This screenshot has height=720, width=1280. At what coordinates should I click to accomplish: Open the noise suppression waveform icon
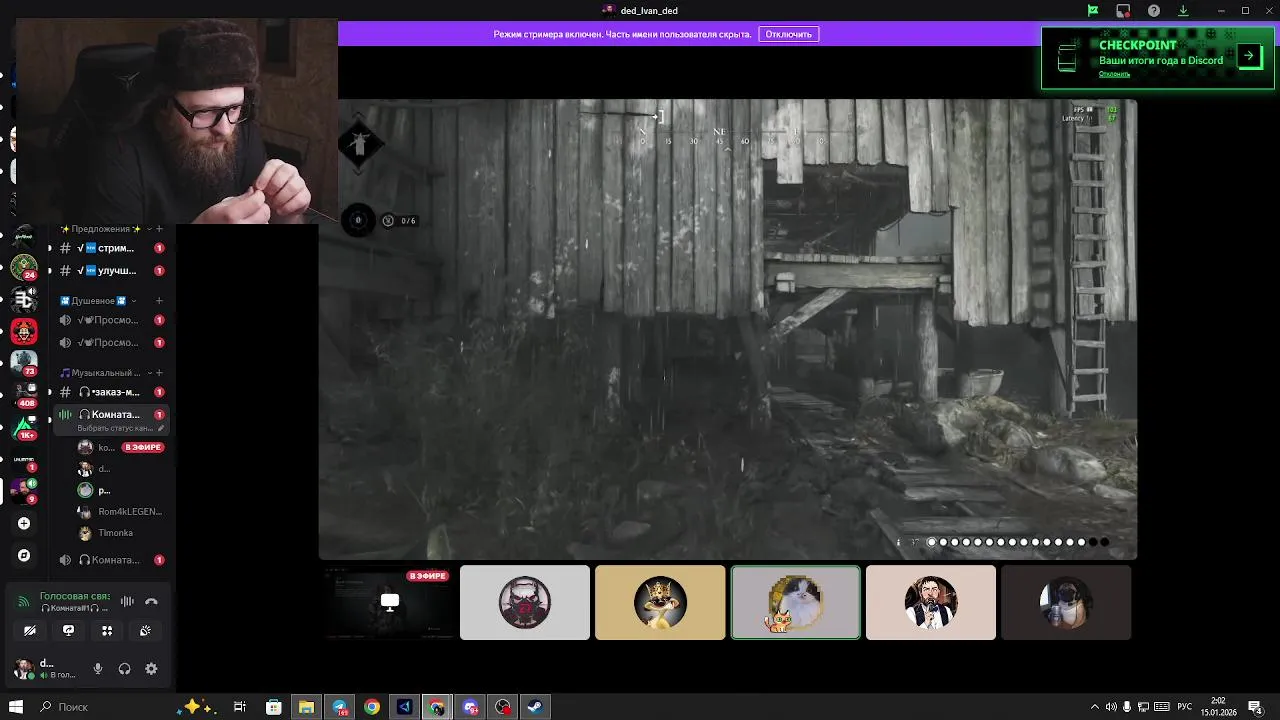(x=127, y=601)
